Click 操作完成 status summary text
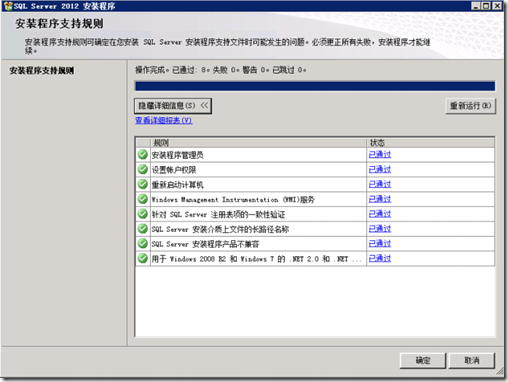The height and width of the screenshot is (382, 508). pyautogui.click(x=221, y=70)
